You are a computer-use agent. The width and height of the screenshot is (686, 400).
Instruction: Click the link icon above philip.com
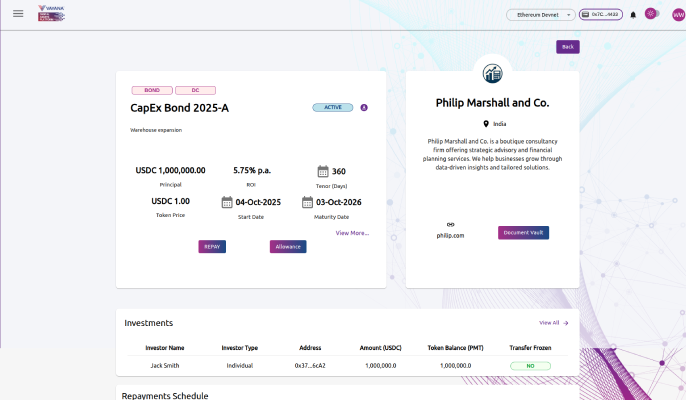[451, 224]
